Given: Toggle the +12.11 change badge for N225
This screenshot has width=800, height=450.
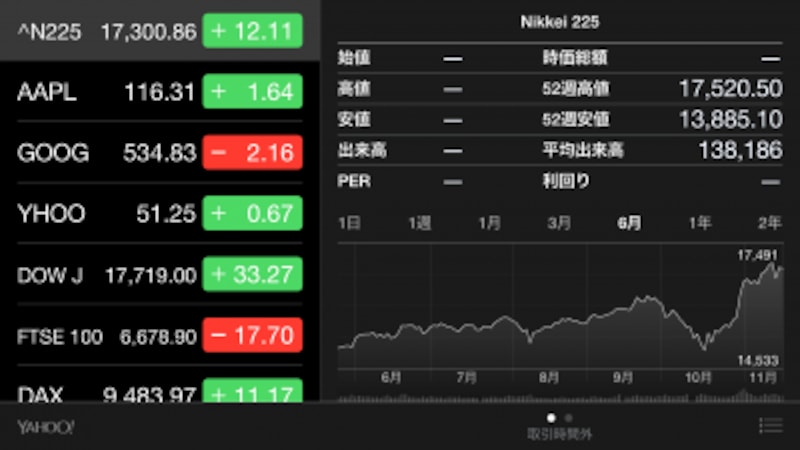Looking at the screenshot, I should [x=253, y=31].
